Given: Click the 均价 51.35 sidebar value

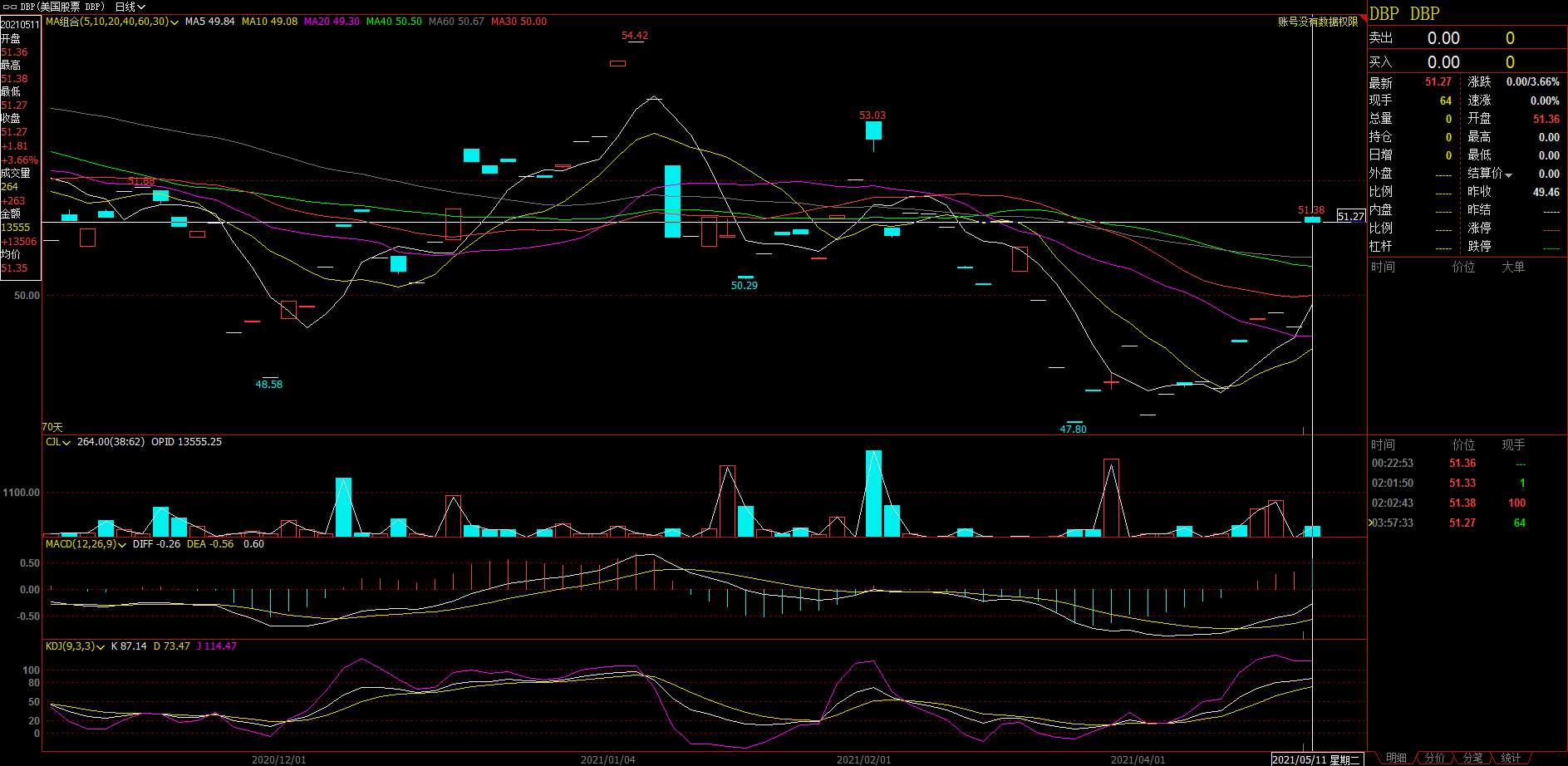Looking at the screenshot, I should [14, 268].
